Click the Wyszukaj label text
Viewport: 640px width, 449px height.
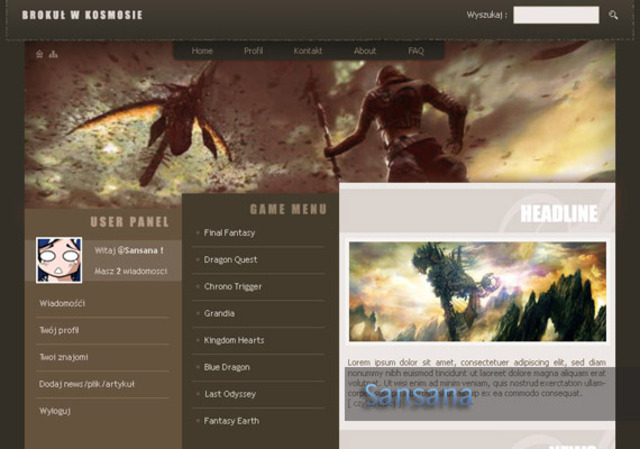[x=487, y=15]
